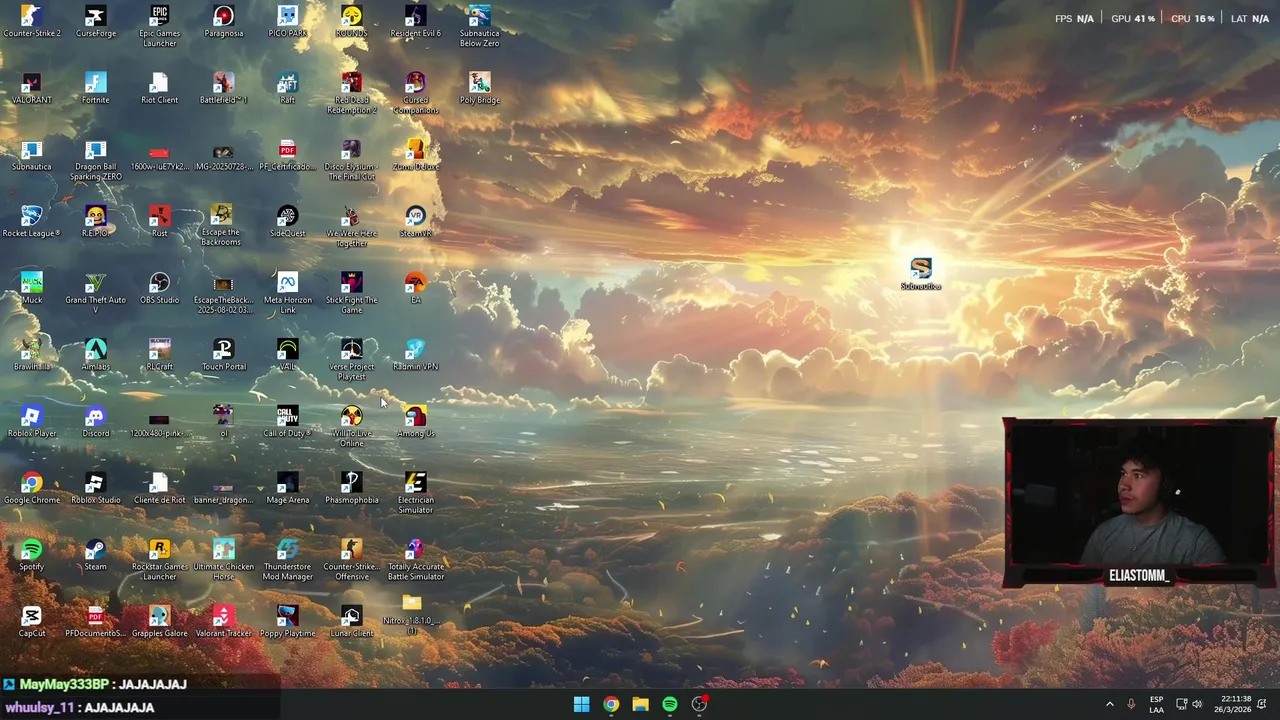Screen dimensions: 1280x720
Task: Select the Resident Evil 6 shortcut
Action: point(415,22)
